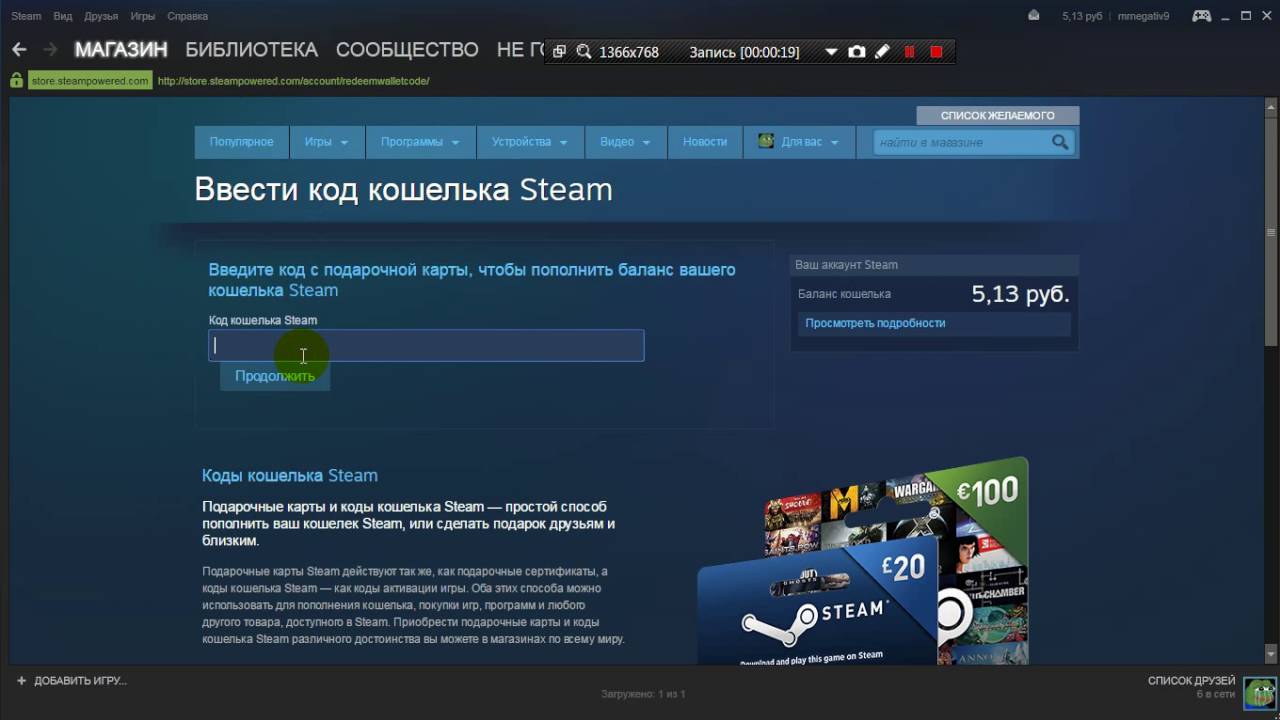Click the 5,13 руб balance at top
The image size is (1280, 720).
(x=1081, y=16)
